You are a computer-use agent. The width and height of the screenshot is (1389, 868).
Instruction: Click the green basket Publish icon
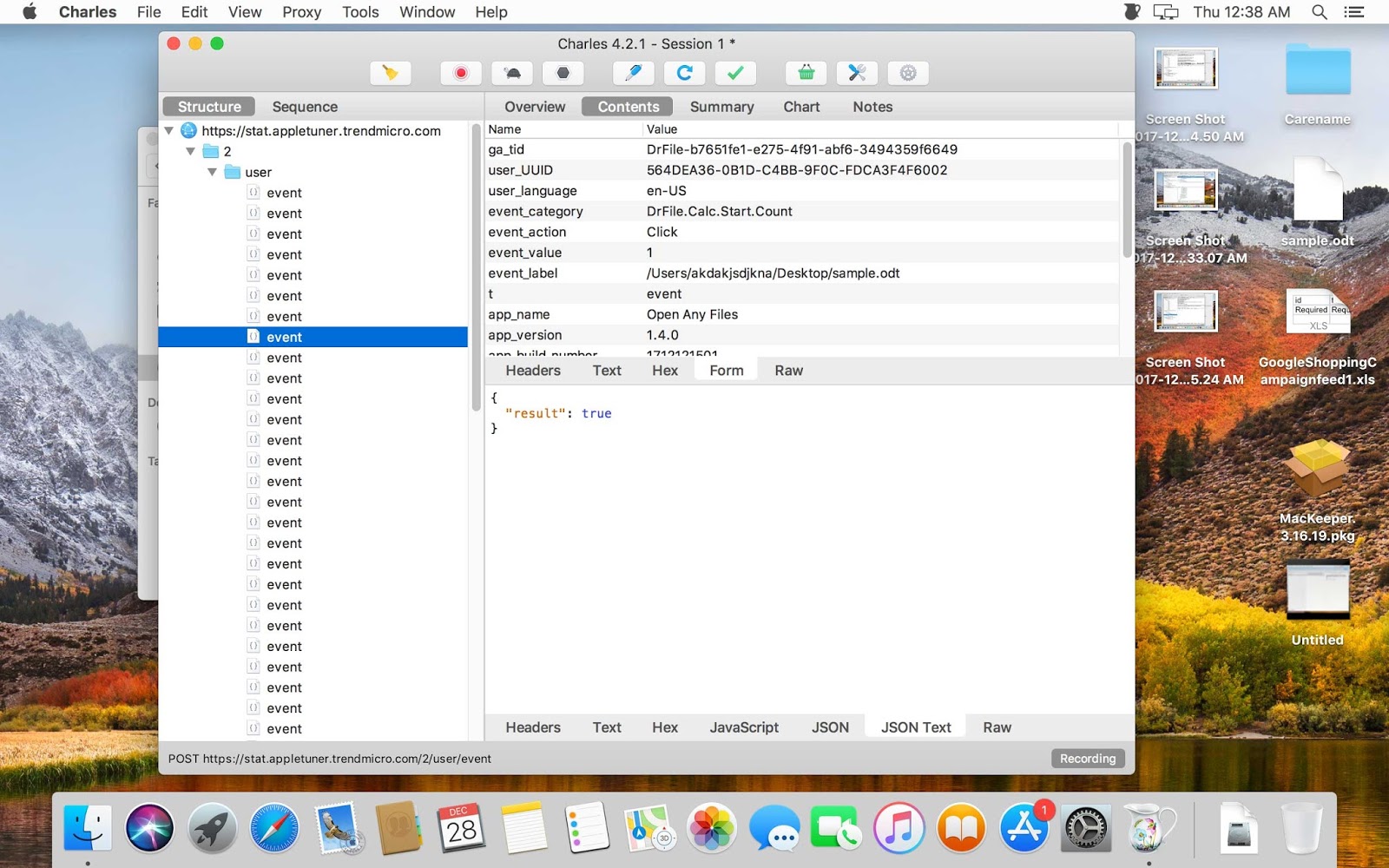tap(806, 73)
